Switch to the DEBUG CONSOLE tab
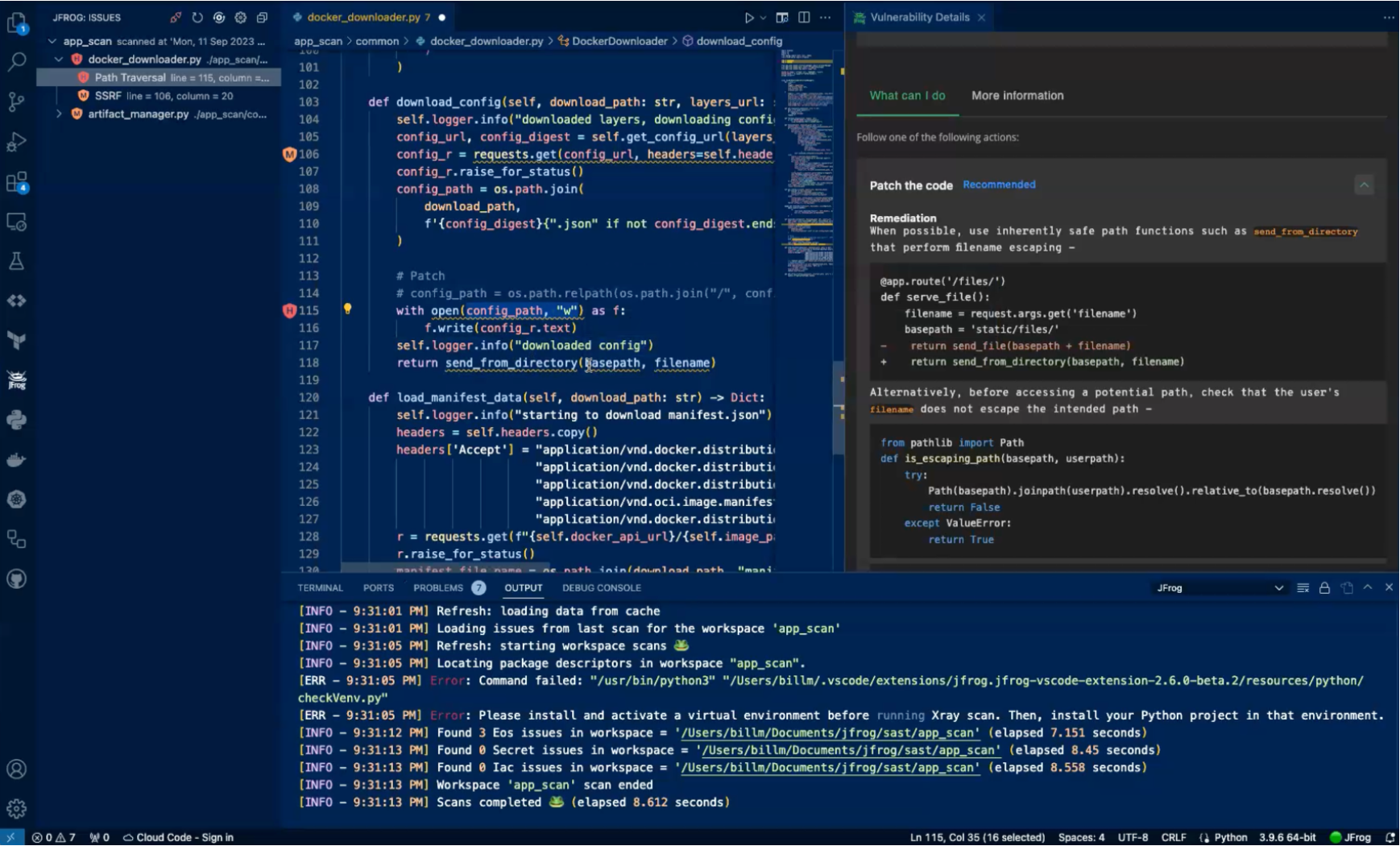1400x846 pixels. (602, 588)
